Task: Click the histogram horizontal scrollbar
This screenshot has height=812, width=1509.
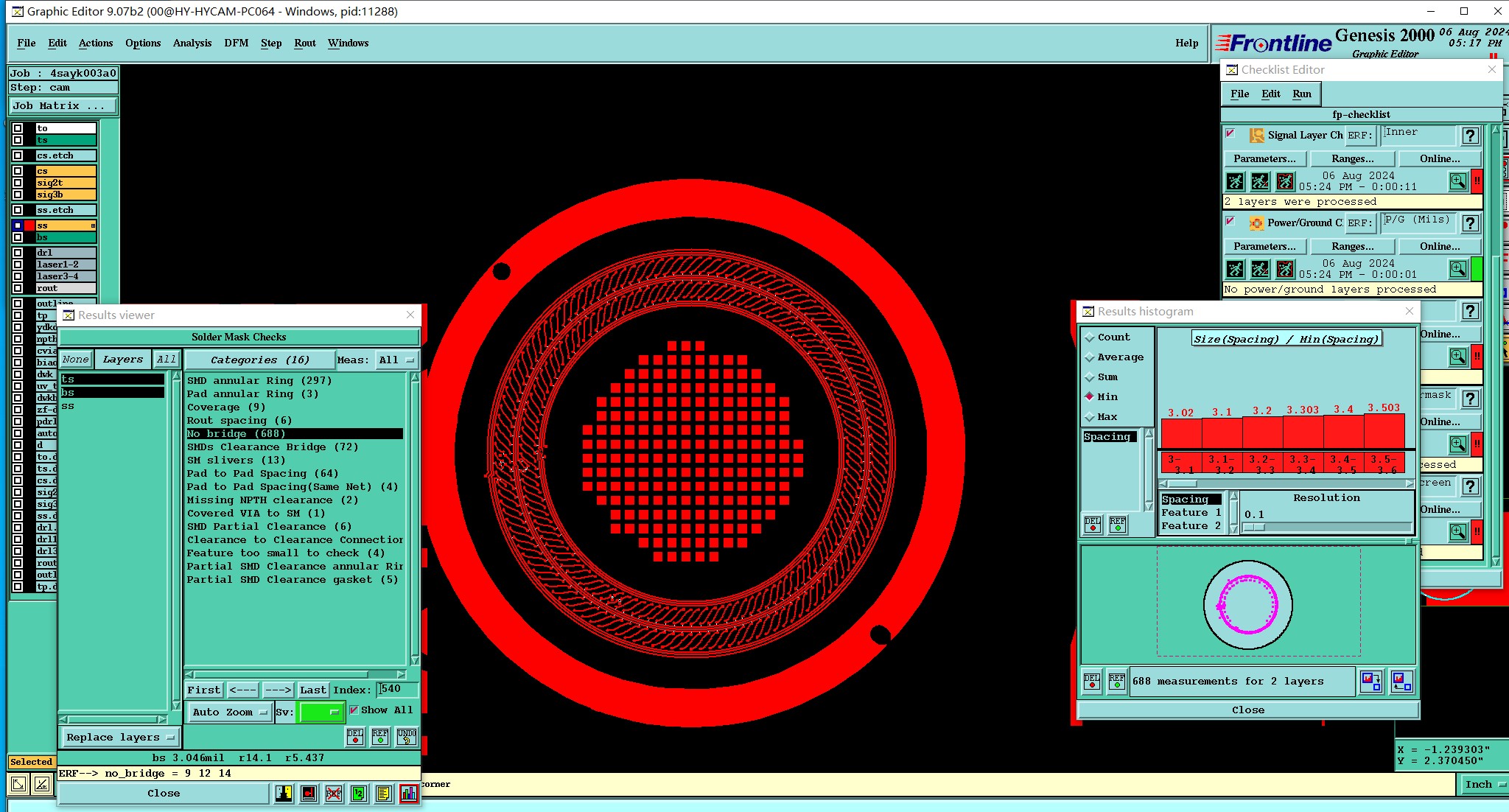Action: point(1286,483)
